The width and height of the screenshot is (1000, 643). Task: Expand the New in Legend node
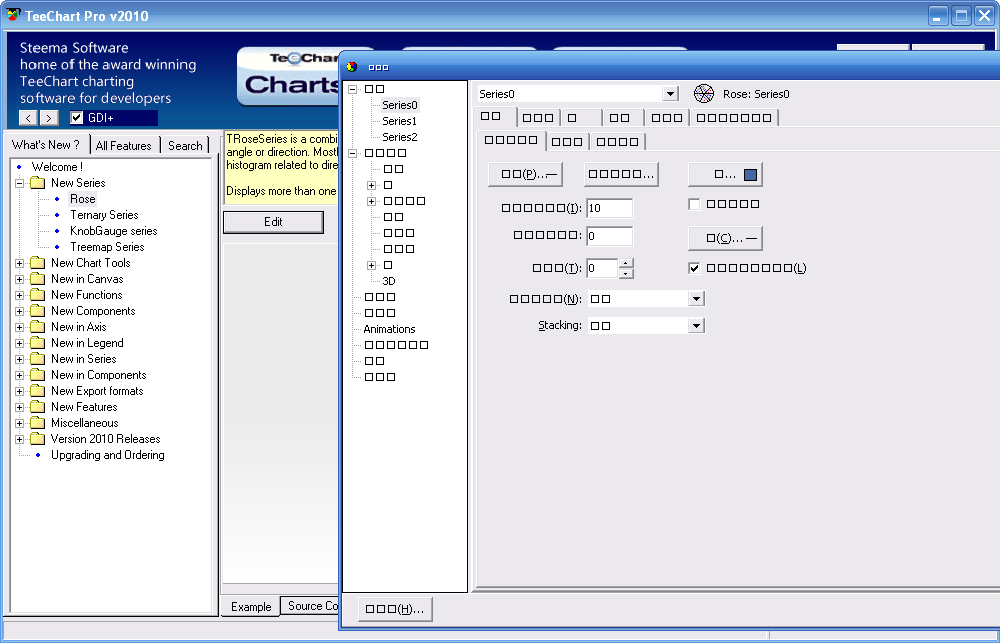click(x=20, y=343)
